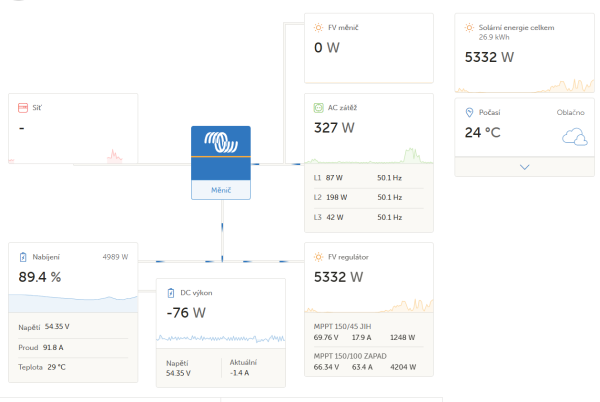Select the MPPT 150/100 ZAPAD row
This screenshot has height=402, width=600.
(369, 361)
